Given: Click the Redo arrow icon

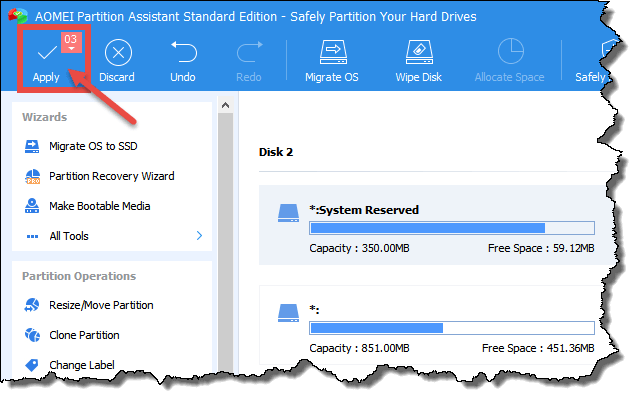Looking at the screenshot, I should [x=249, y=52].
